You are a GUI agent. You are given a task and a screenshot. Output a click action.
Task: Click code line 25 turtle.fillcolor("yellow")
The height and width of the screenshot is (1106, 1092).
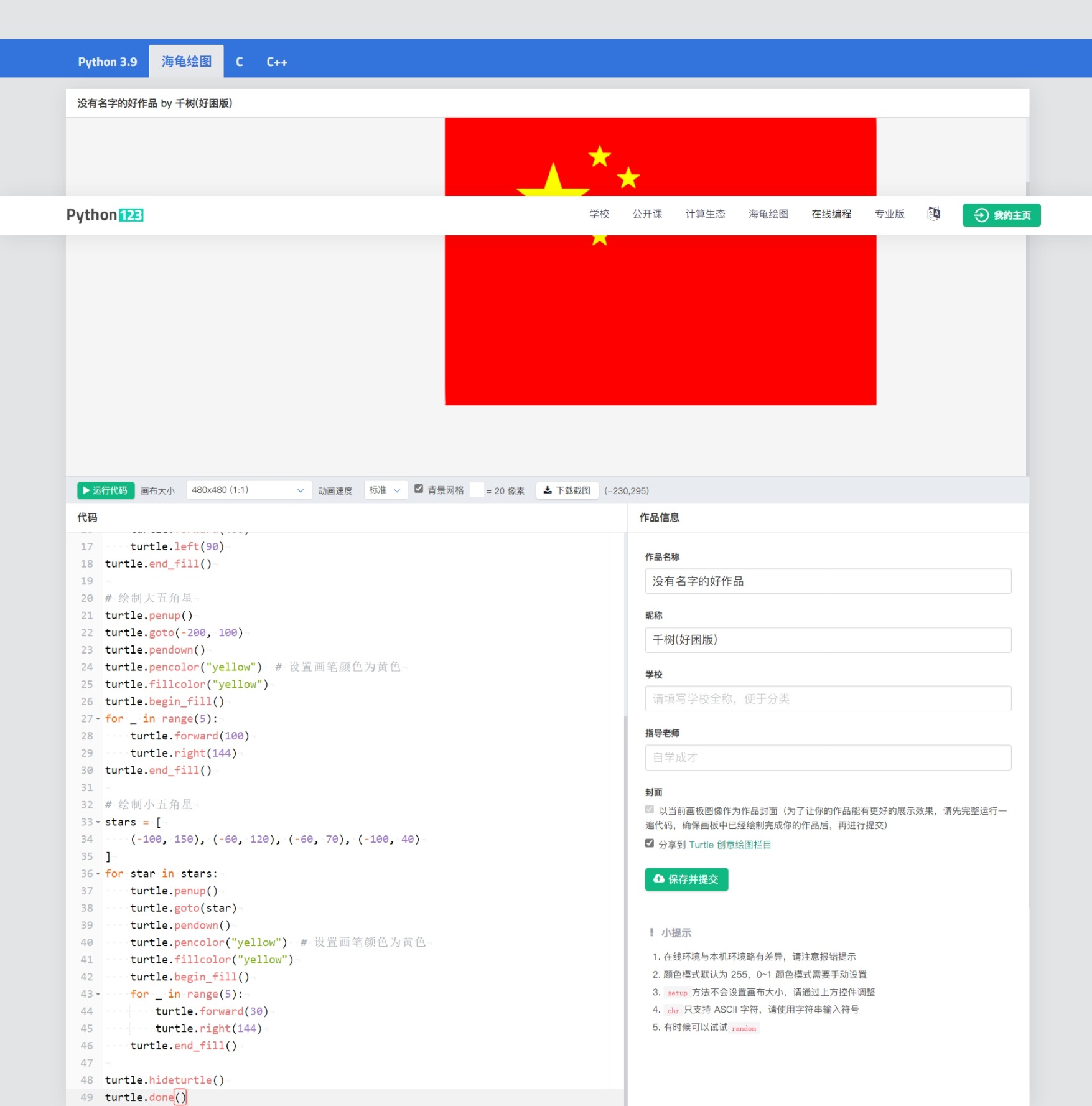click(187, 685)
